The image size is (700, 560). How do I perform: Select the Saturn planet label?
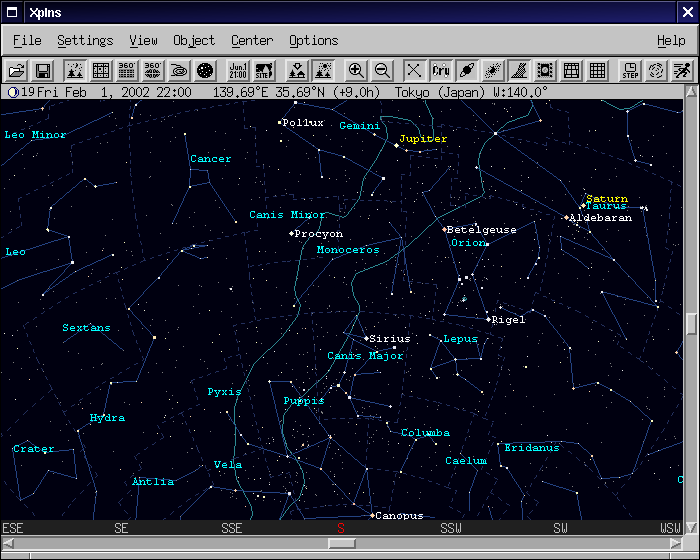(607, 198)
